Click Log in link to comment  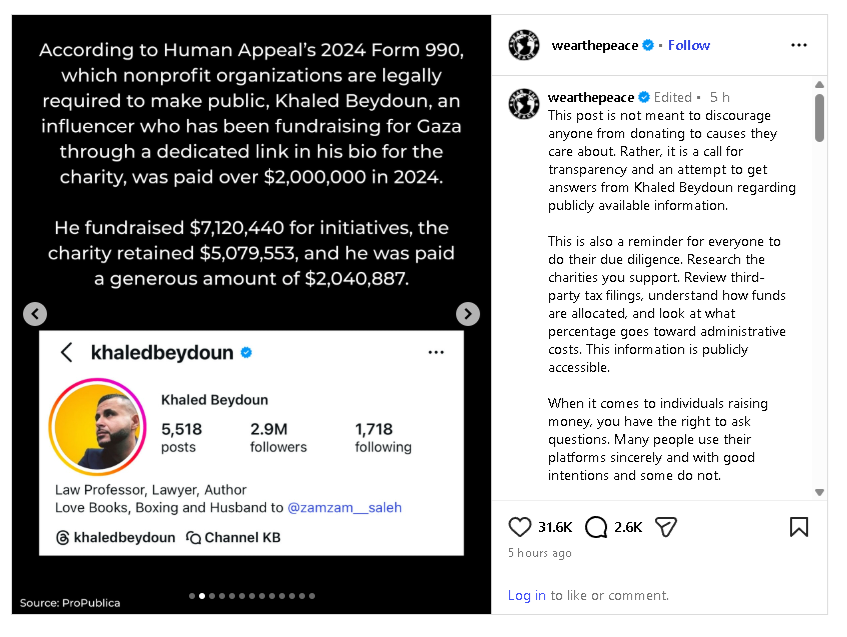527,595
